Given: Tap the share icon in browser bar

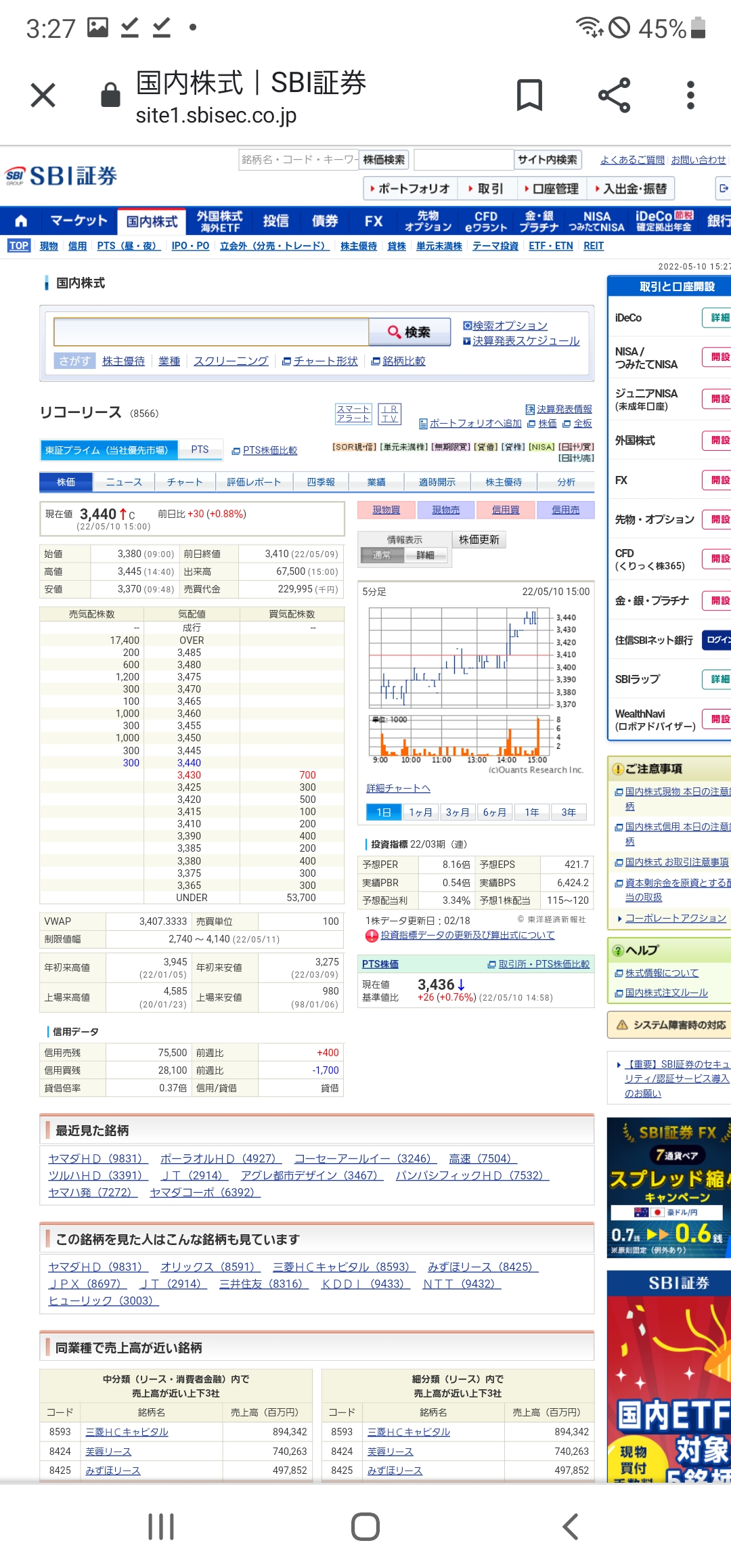Looking at the screenshot, I should (x=615, y=95).
